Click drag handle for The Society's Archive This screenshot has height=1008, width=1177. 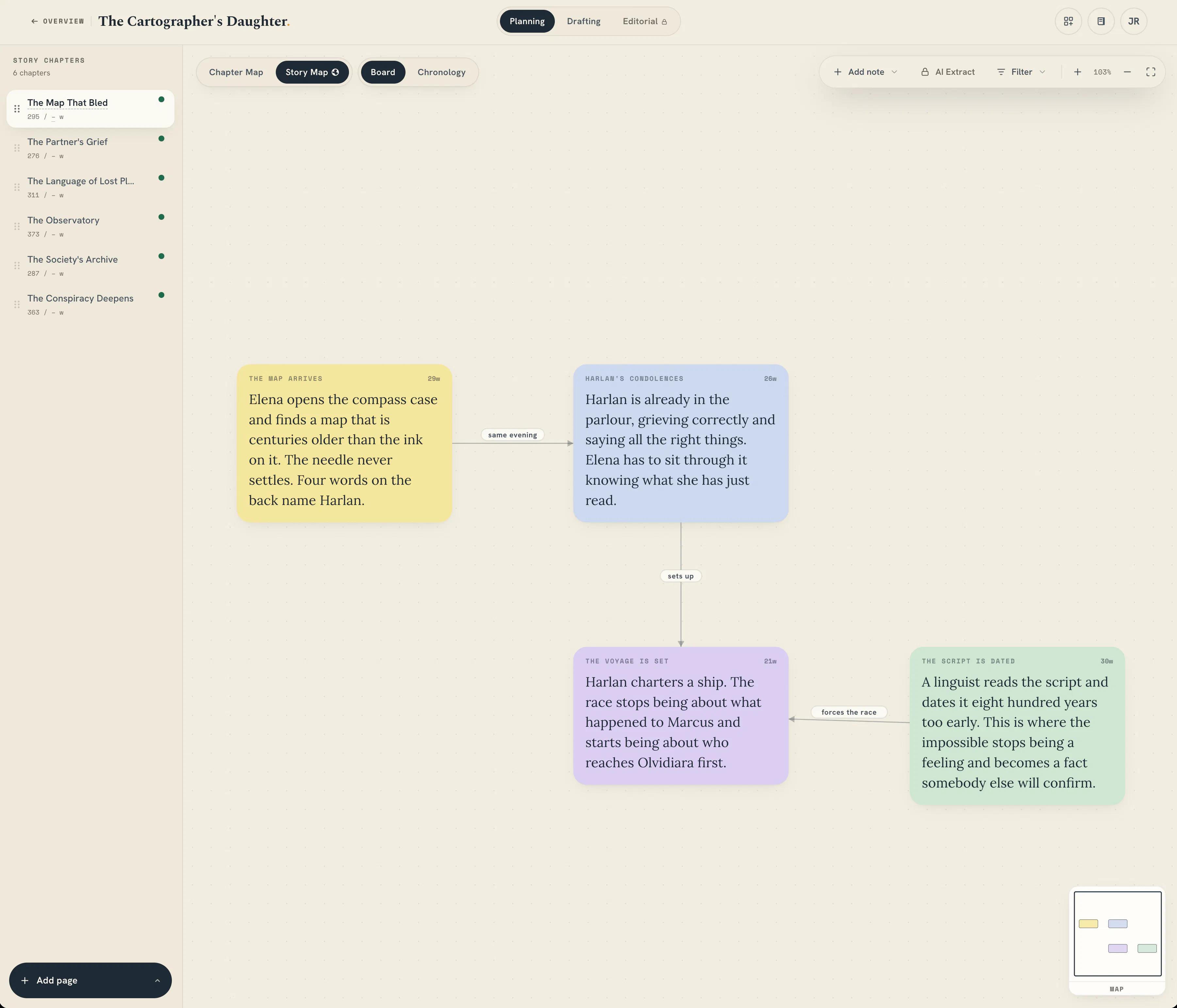[17, 265]
